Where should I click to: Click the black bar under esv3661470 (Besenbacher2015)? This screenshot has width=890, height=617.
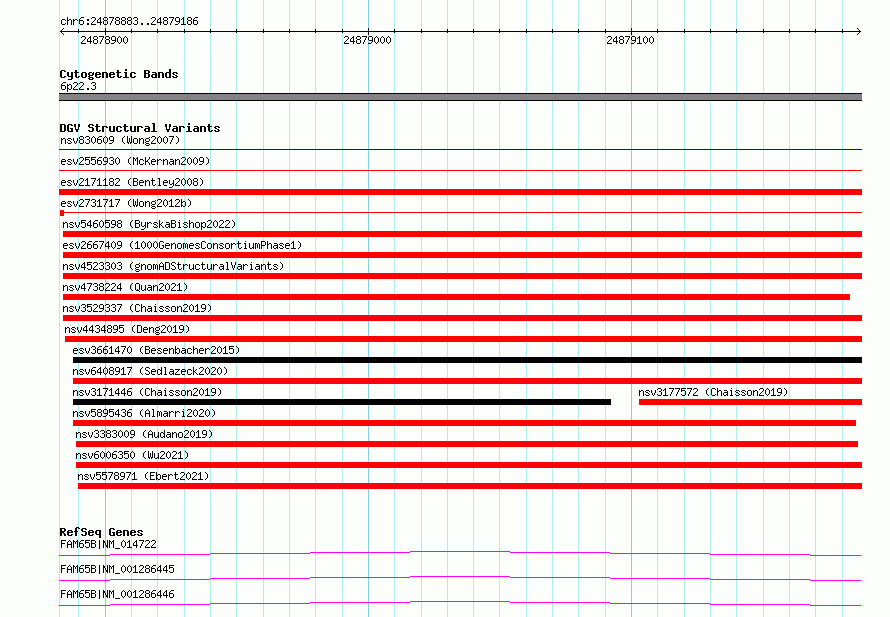467,360
